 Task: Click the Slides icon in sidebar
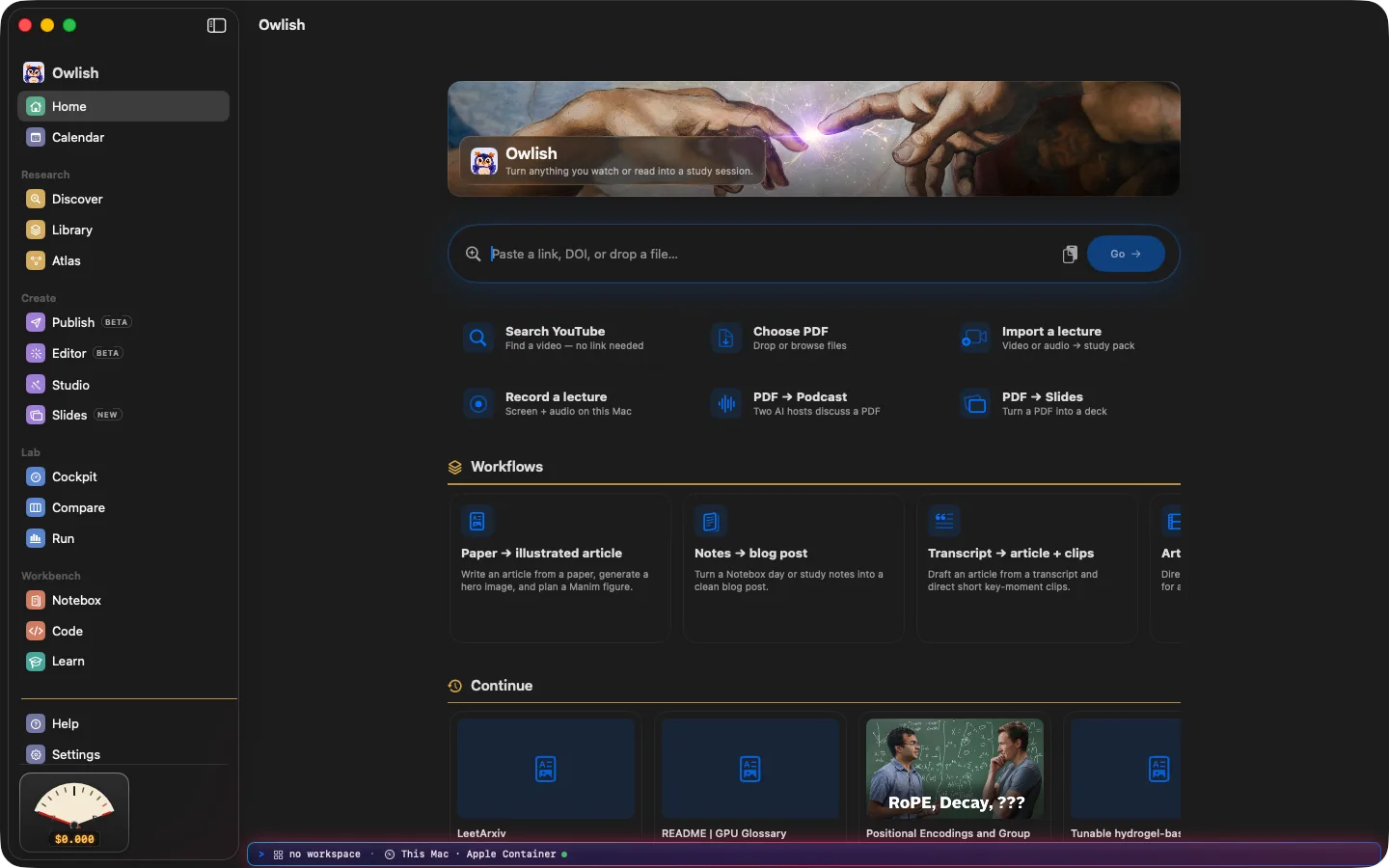[x=36, y=415]
